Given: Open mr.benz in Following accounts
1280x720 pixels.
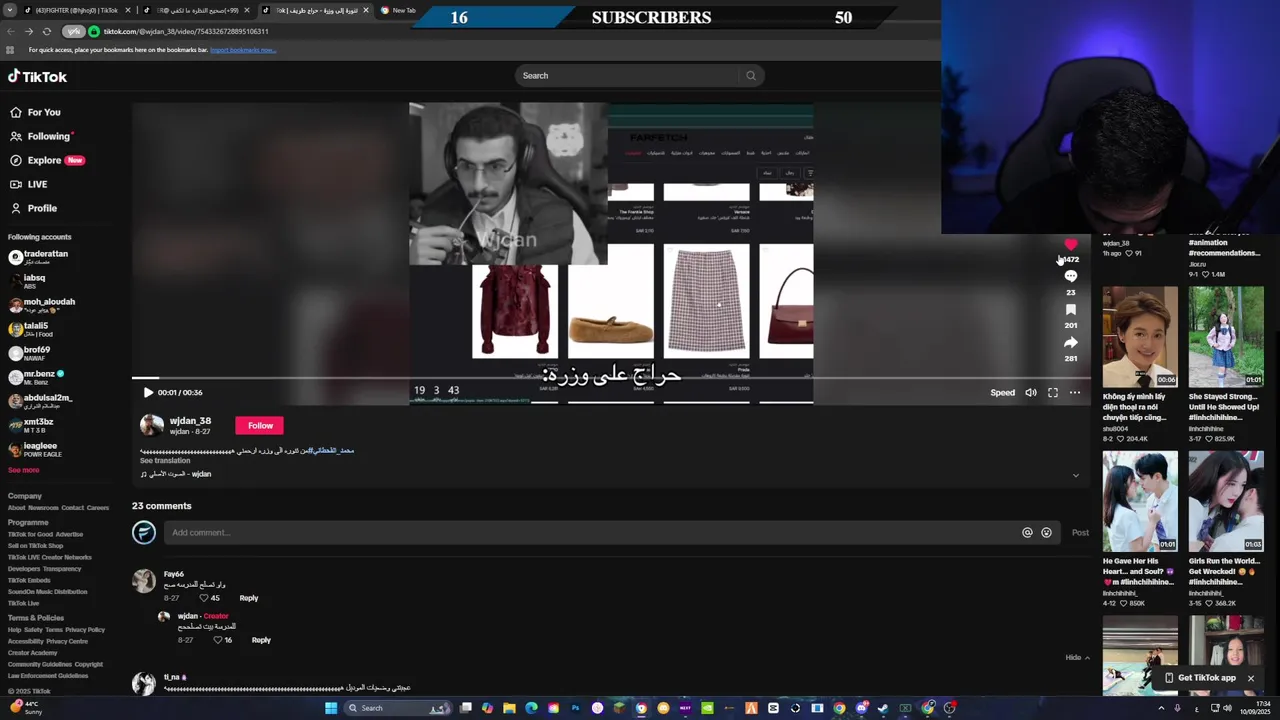Looking at the screenshot, I should point(37,377).
